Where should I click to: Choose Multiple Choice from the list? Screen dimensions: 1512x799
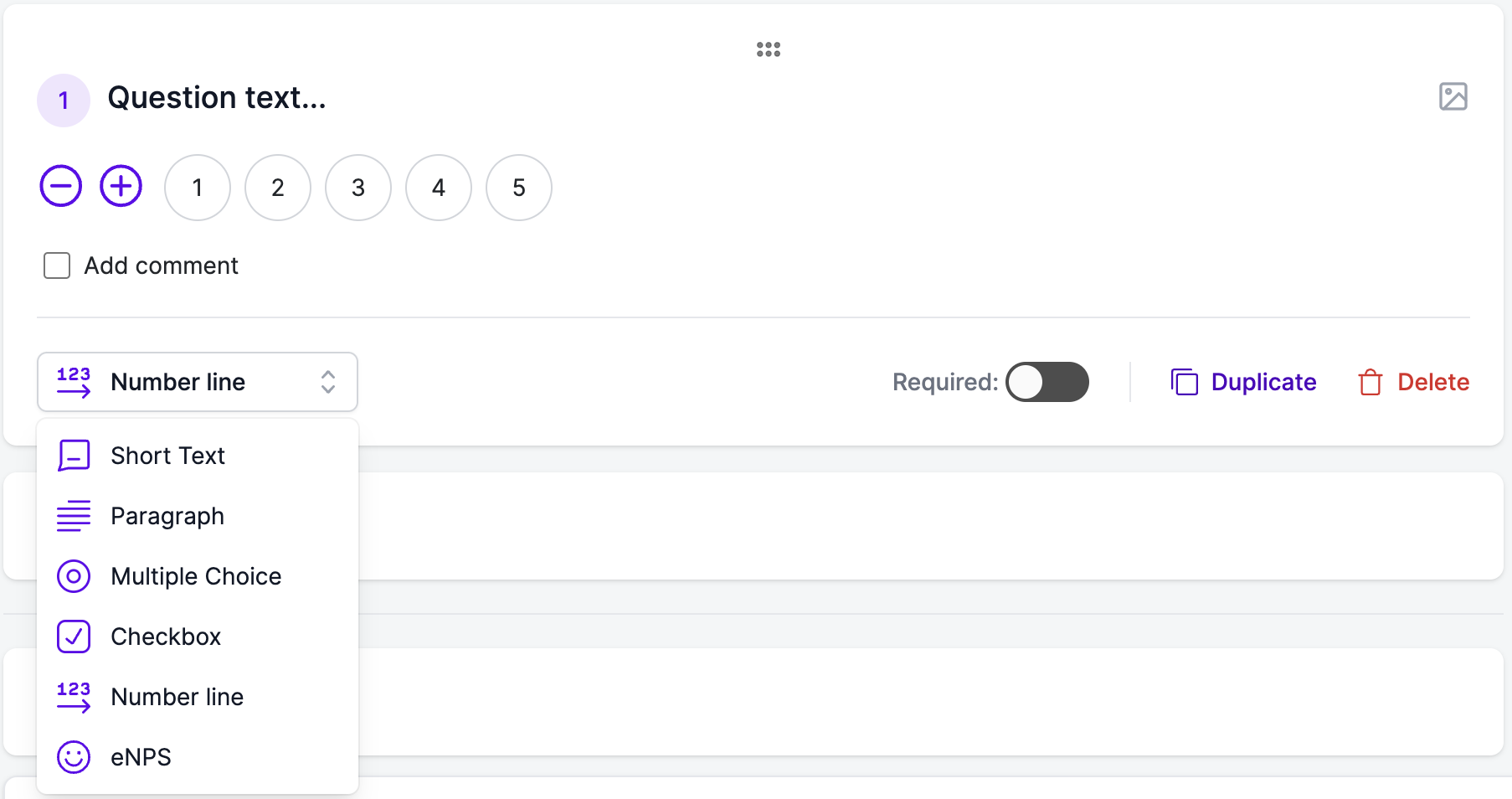tap(198, 576)
